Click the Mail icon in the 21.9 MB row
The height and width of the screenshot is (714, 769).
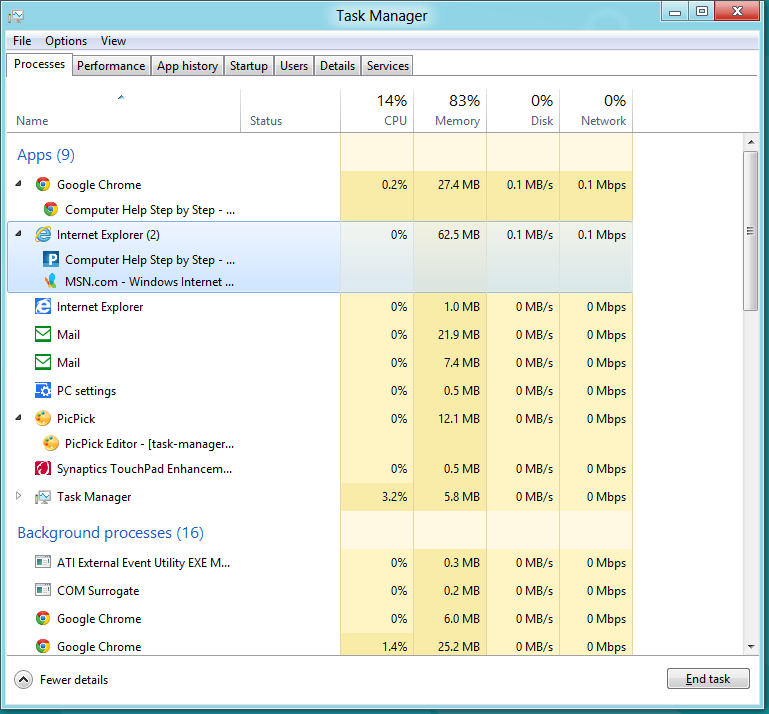(x=43, y=334)
